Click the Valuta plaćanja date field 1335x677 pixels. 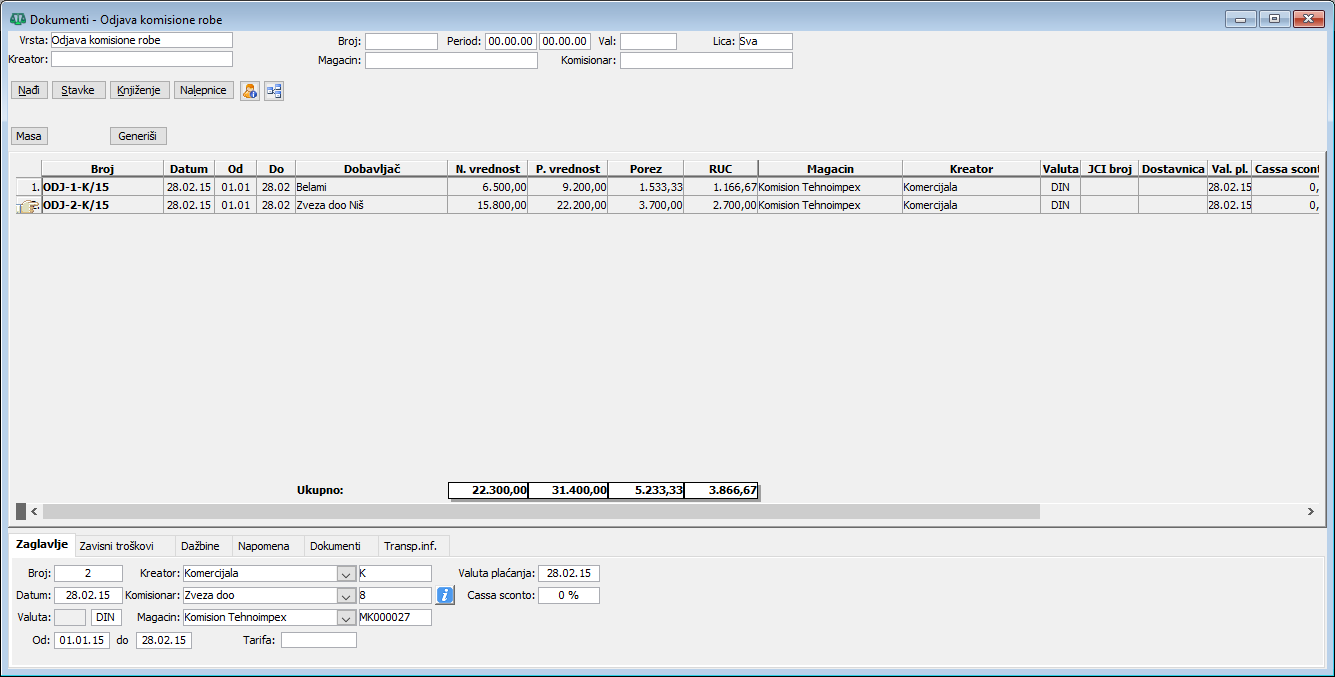click(x=568, y=574)
